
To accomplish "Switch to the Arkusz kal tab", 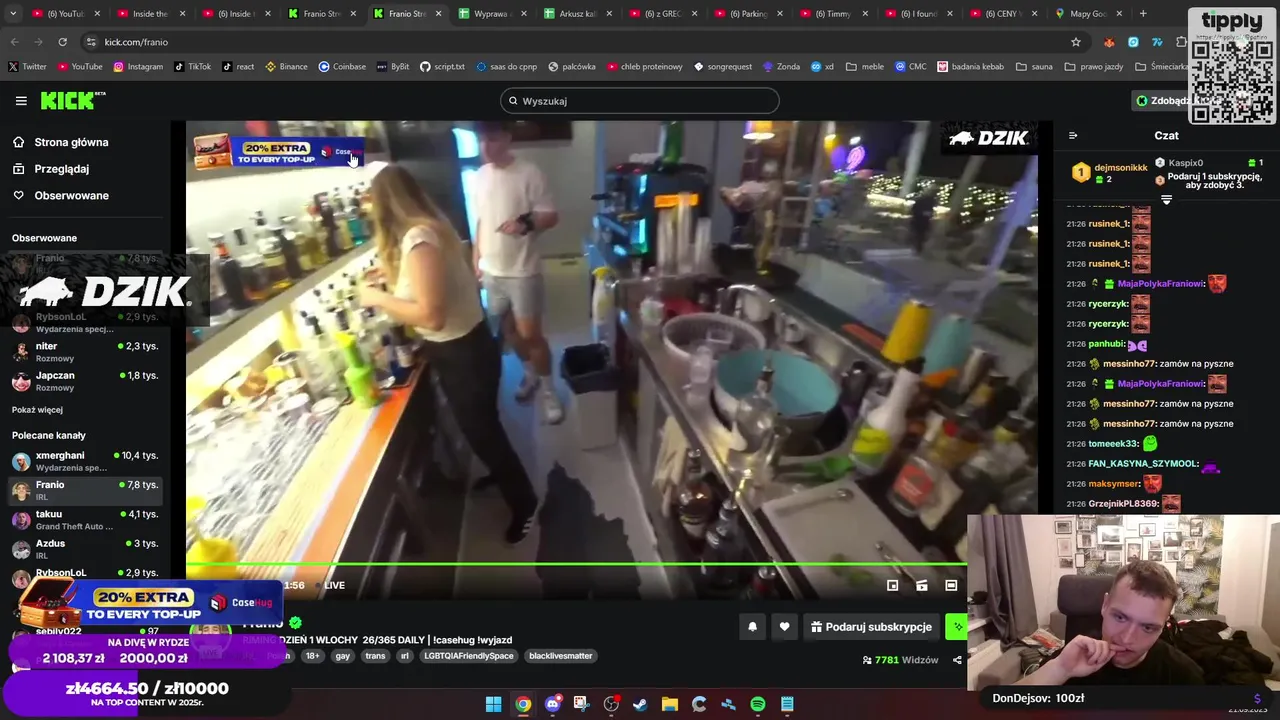I will point(578,14).
